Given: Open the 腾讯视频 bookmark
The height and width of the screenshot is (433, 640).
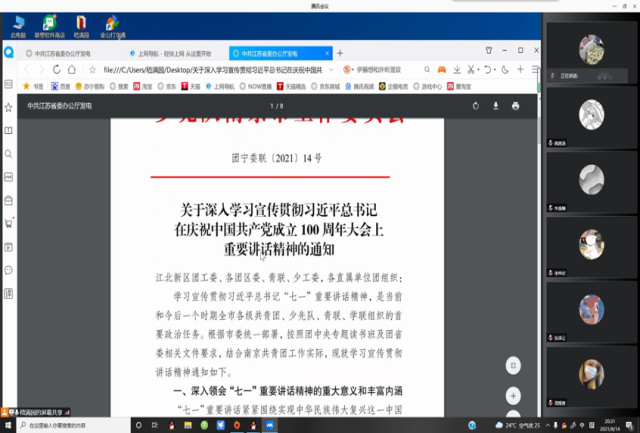Looking at the screenshot, I should pos(360,86).
